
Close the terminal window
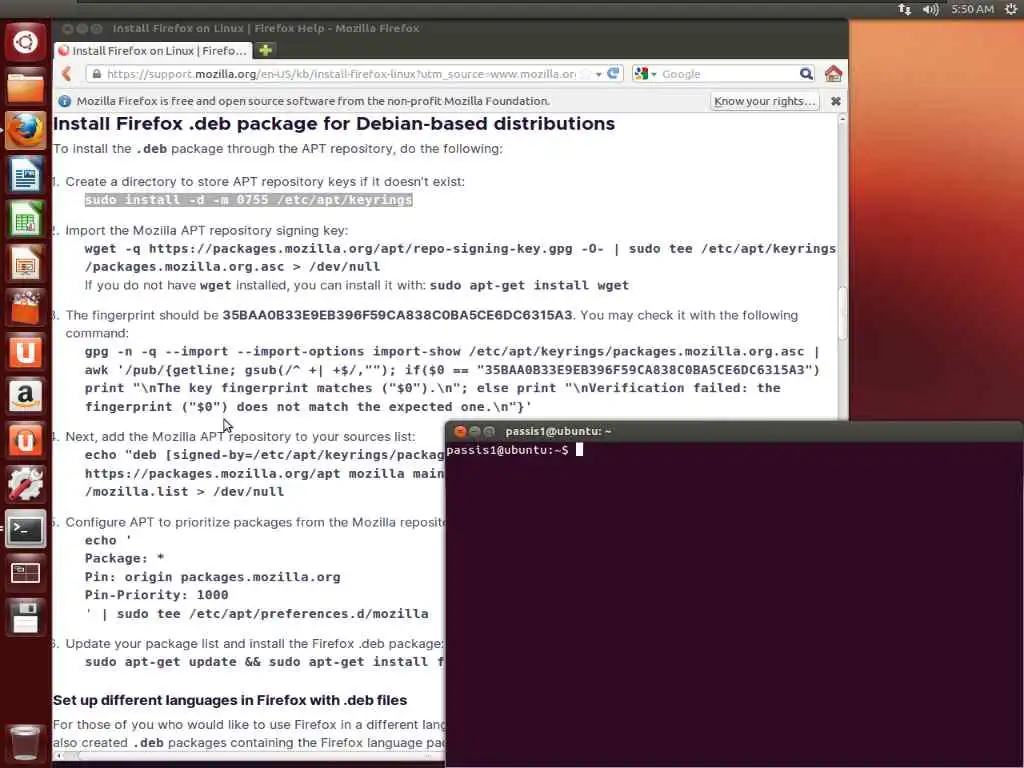460,431
